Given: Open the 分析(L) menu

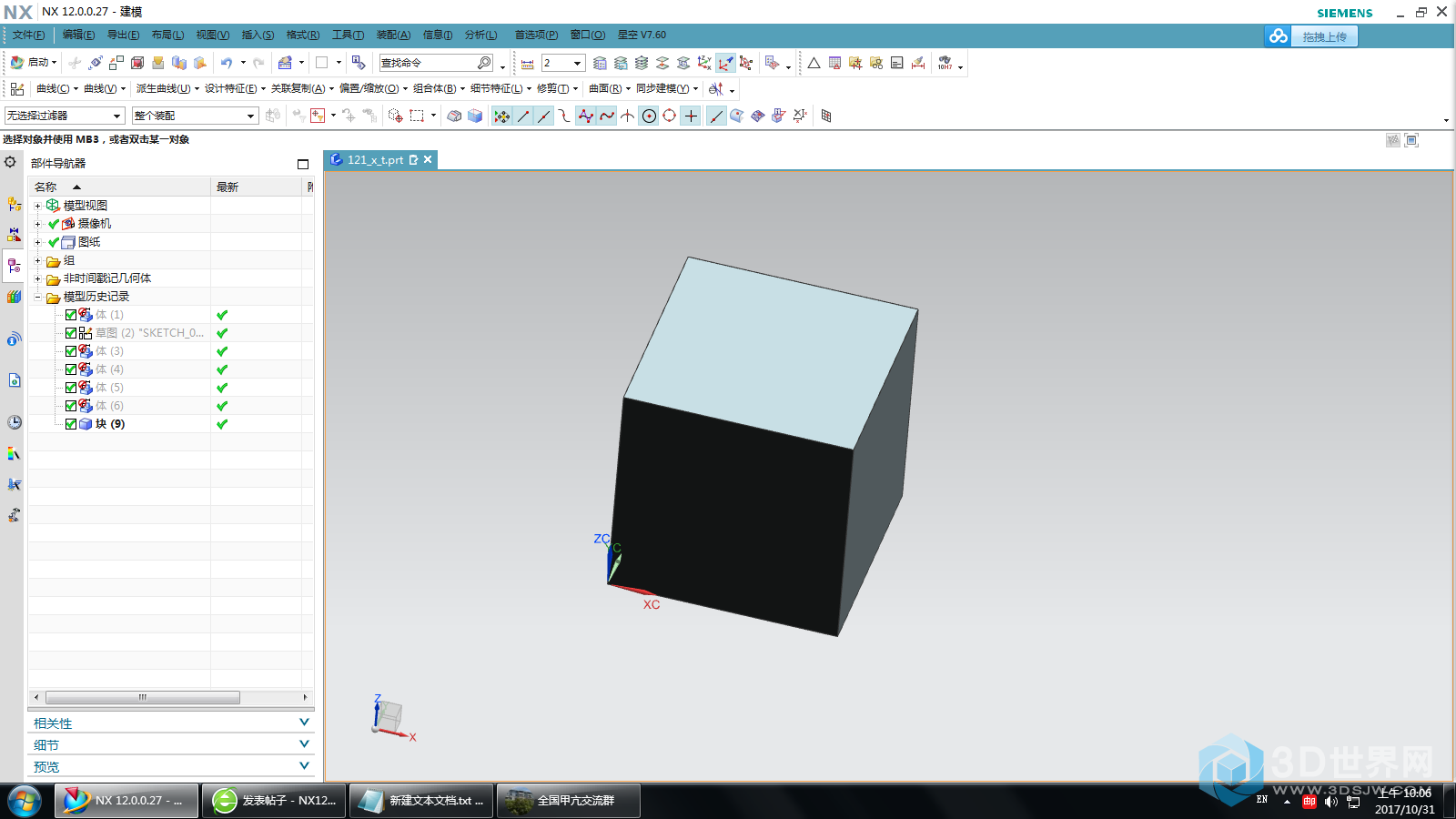Looking at the screenshot, I should tap(480, 35).
